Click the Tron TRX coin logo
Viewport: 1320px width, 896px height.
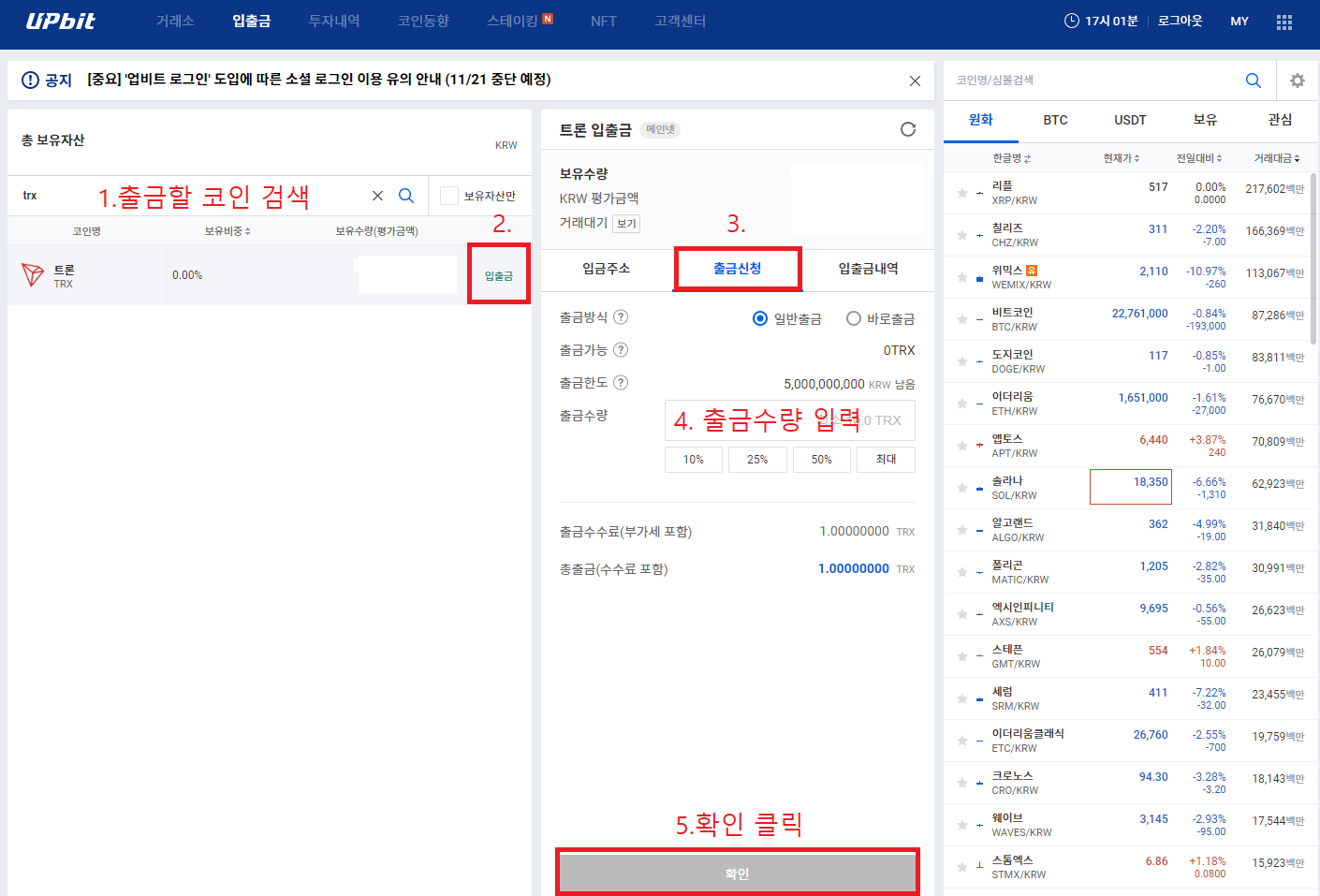point(33,275)
